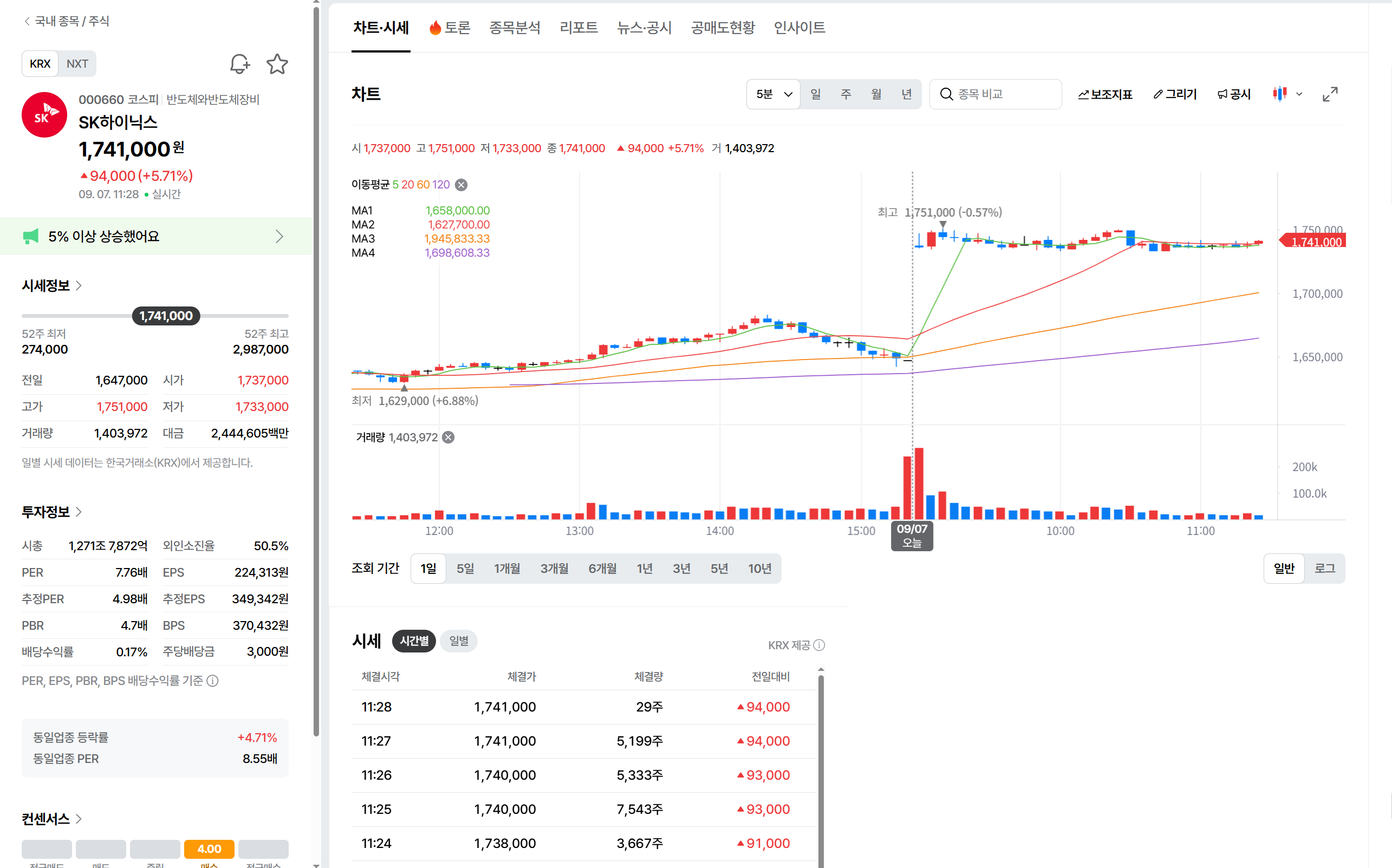Click info icon next to KRX 제공
Viewport: 1392px width, 868px height.
819,645
